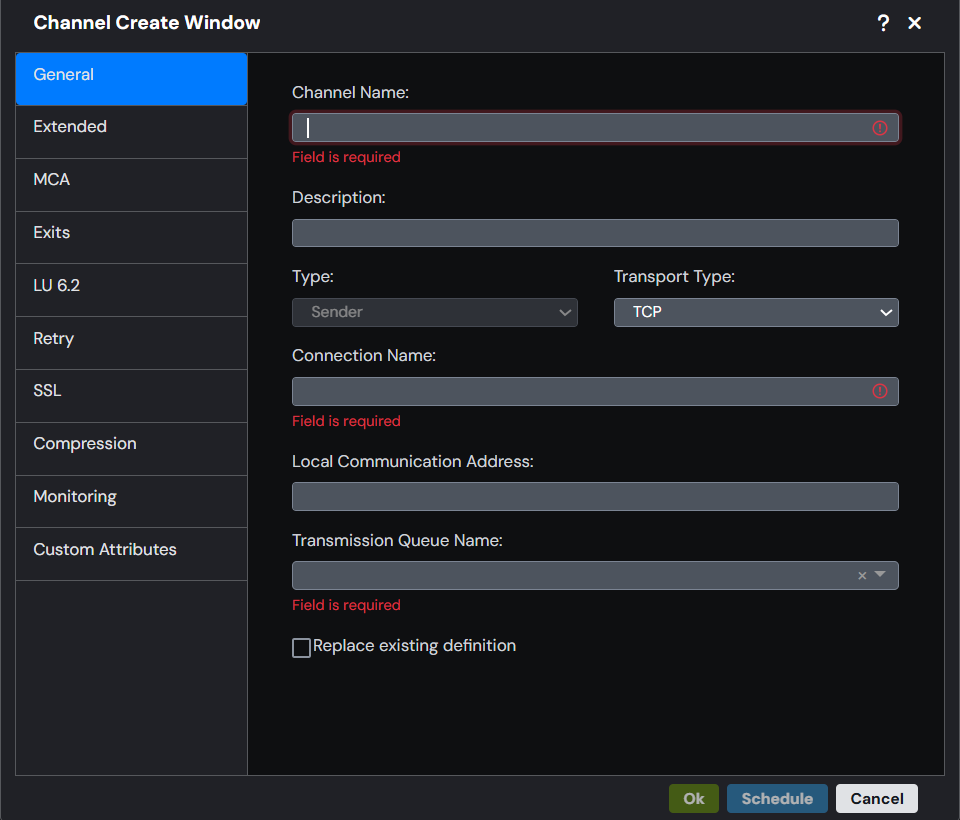This screenshot has width=960, height=820.
Task: Open the LU 6.2 tab
Action: [132, 290]
